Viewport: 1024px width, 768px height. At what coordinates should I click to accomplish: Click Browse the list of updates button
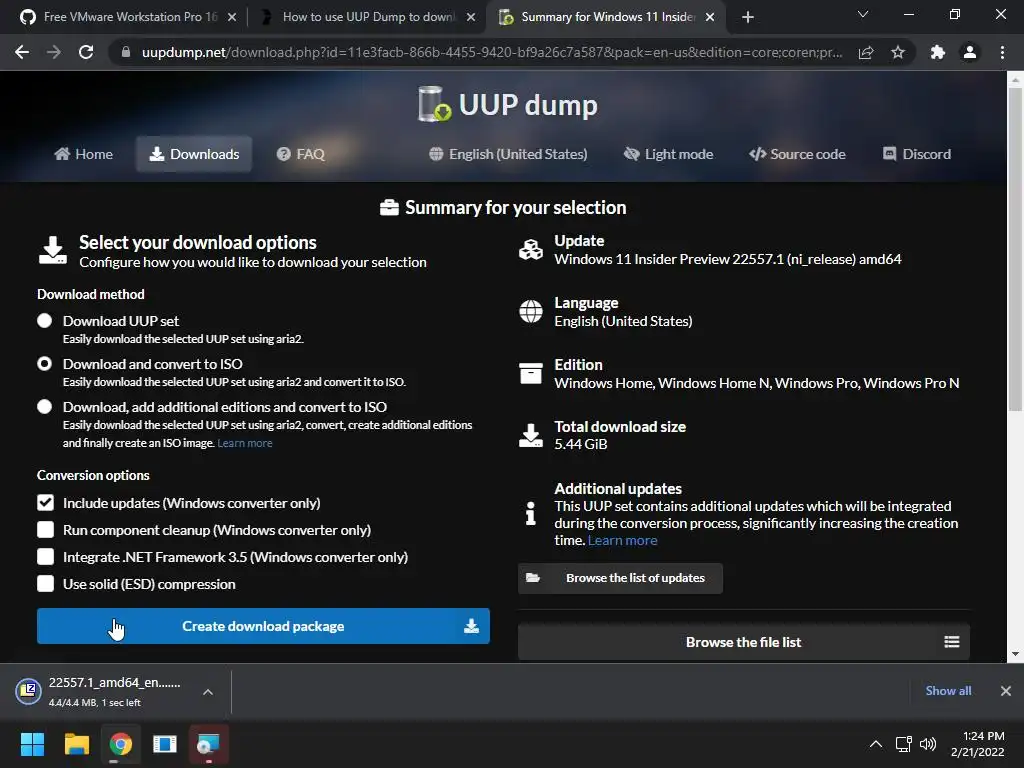tap(620, 578)
